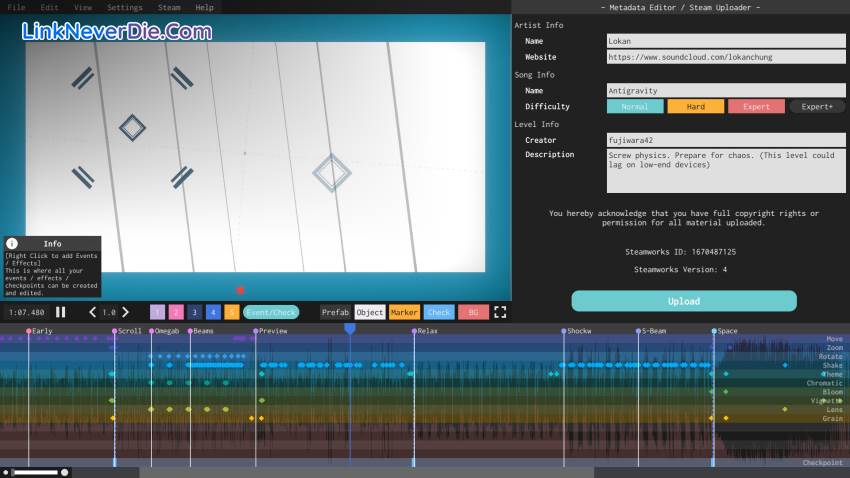Click the timeline zoom slider
The image size is (850, 478).
35,471
